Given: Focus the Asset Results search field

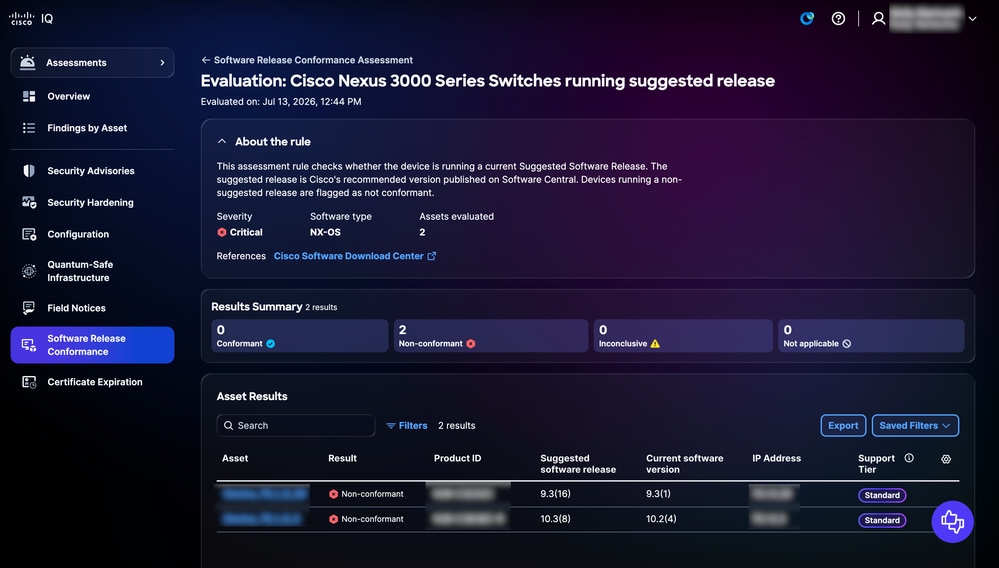Looking at the screenshot, I should (x=296, y=425).
